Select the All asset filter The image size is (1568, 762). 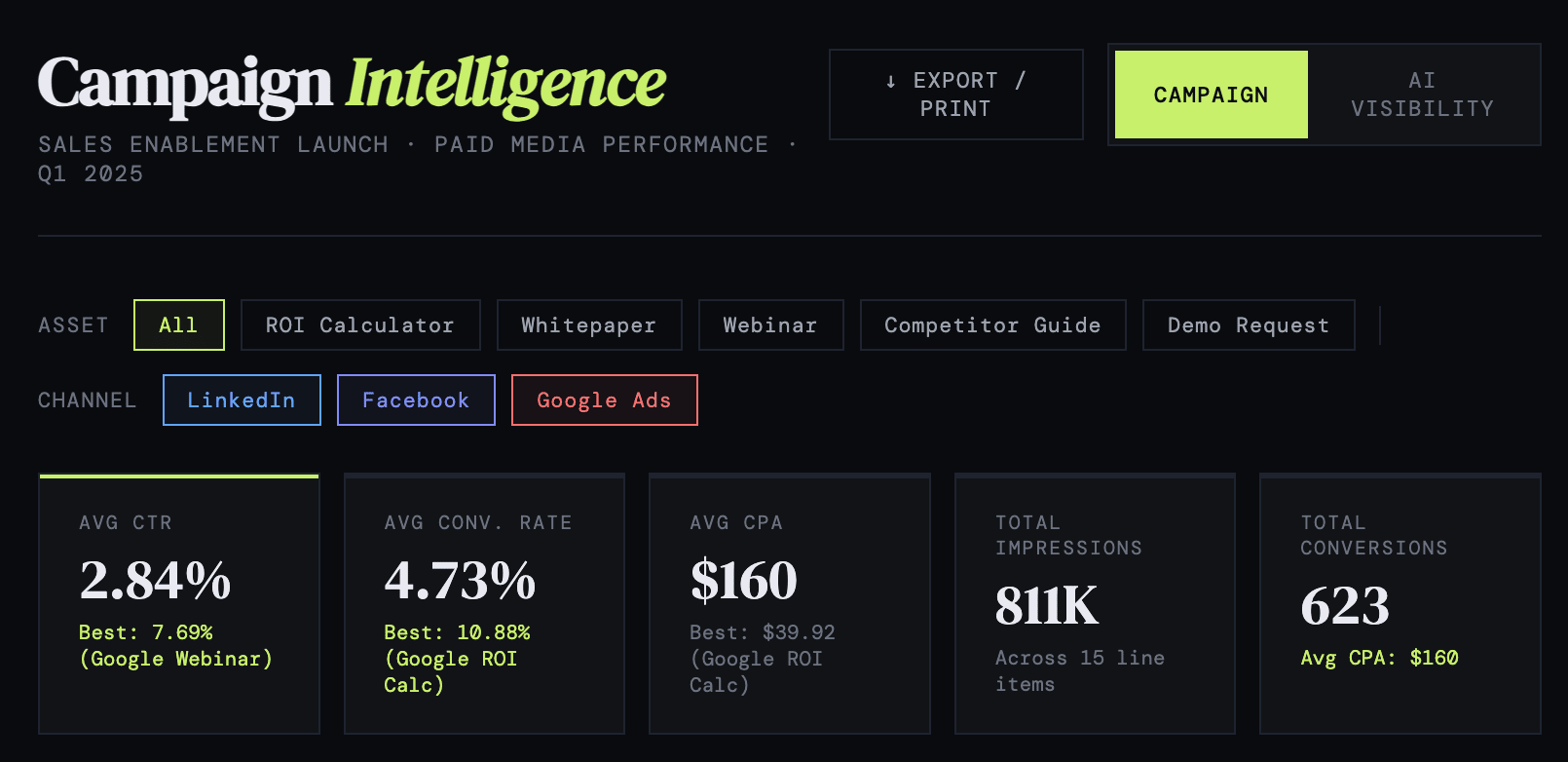click(178, 324)
